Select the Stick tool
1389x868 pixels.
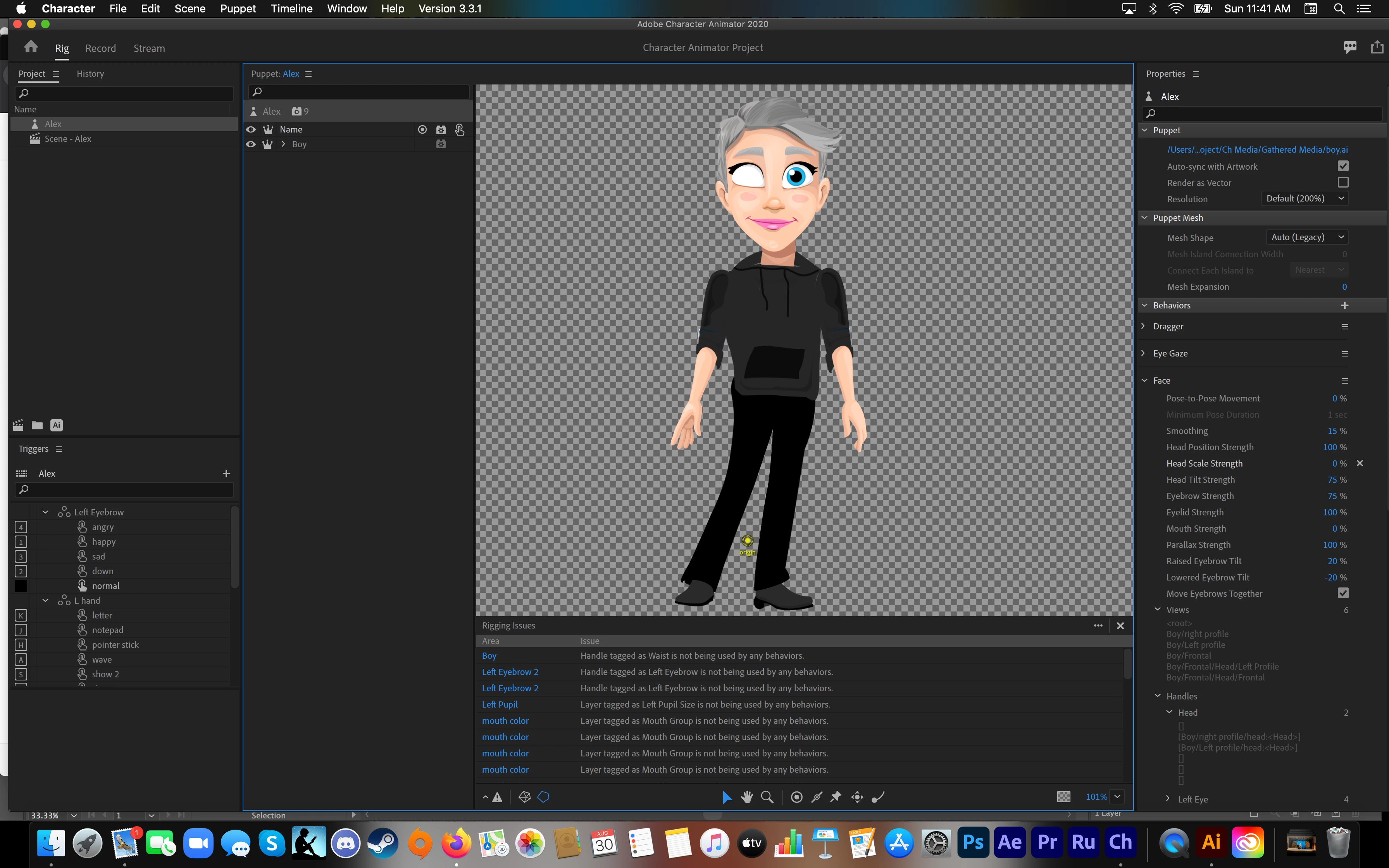point(817,797)
